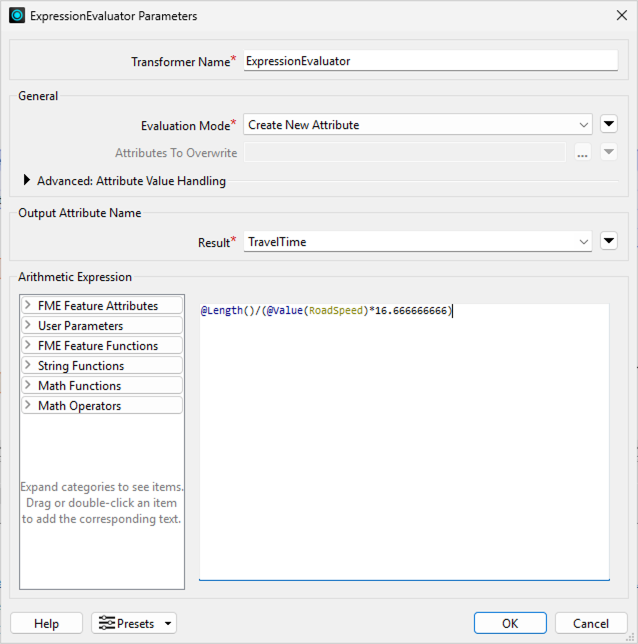Screen dimensions: 638x644
Task: Open Evaluation Mode side arrow menu
Action: pos(608,124)
